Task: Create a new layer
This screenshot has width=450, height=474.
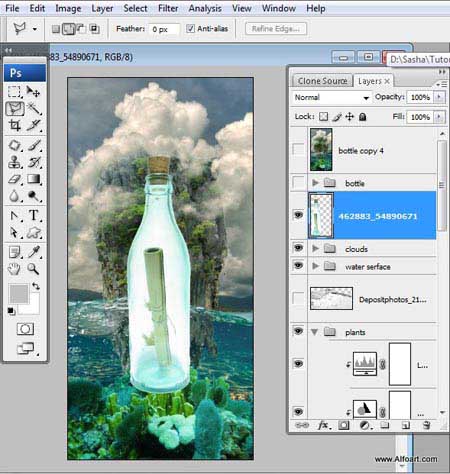Action: pyautogui.click(x=405, y=425)
